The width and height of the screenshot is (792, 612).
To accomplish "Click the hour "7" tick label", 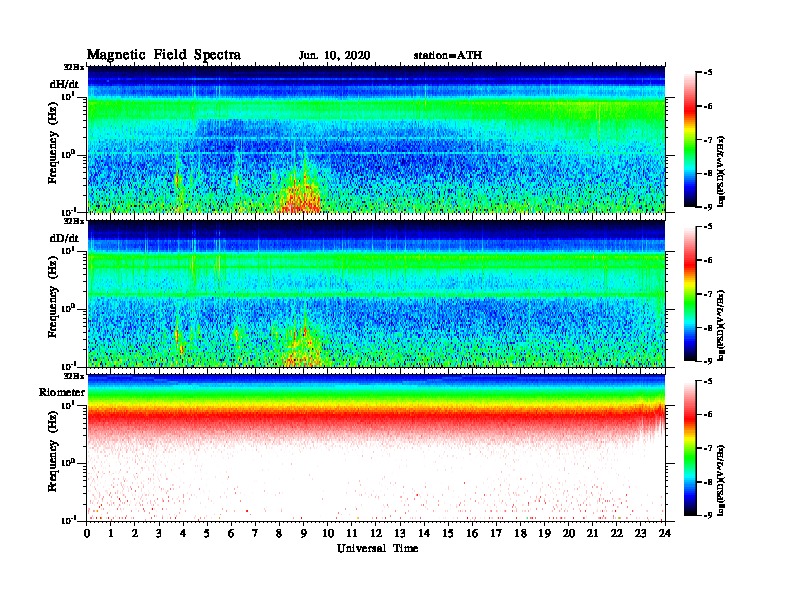I will pyautogui.click(x=255, y=533).
